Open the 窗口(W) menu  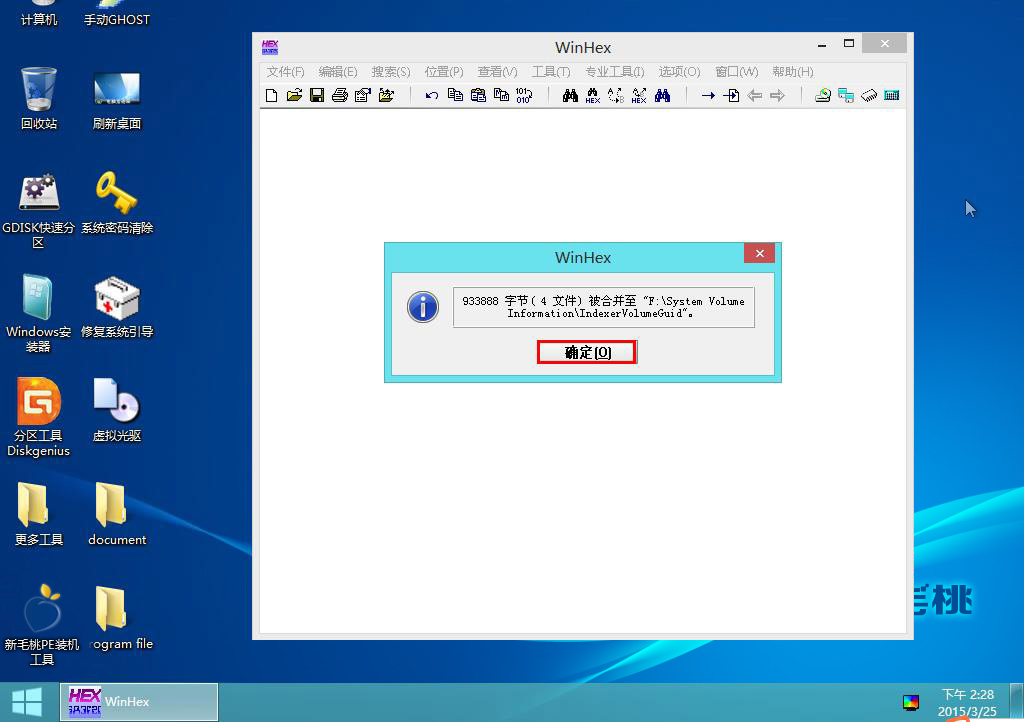[737, 72]
